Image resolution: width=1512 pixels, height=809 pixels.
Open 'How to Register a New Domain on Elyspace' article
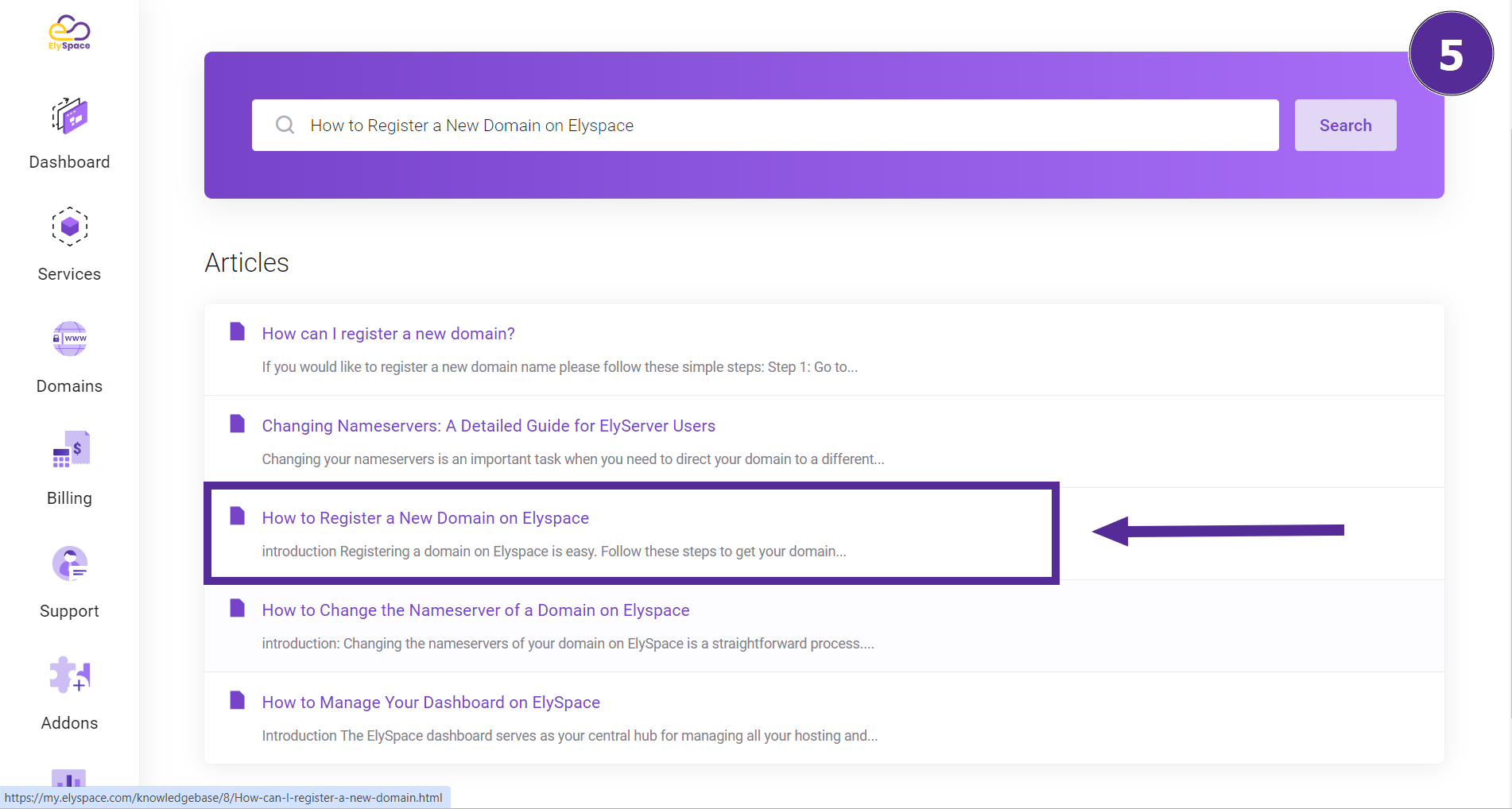[425, 518]
